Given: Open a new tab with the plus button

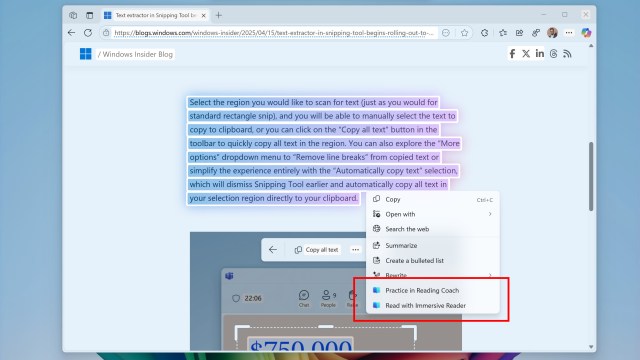Looking at the screenshot, I should (x=219, y=16).
